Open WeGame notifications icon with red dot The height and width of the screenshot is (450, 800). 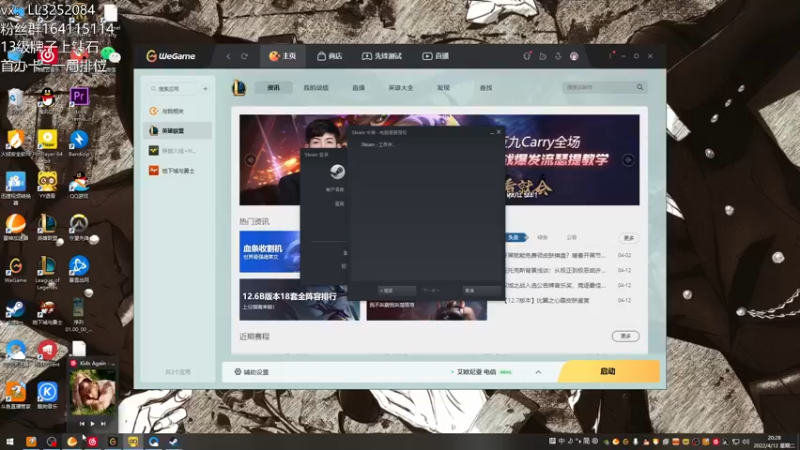pyautogui.click(x=527, y=56)
